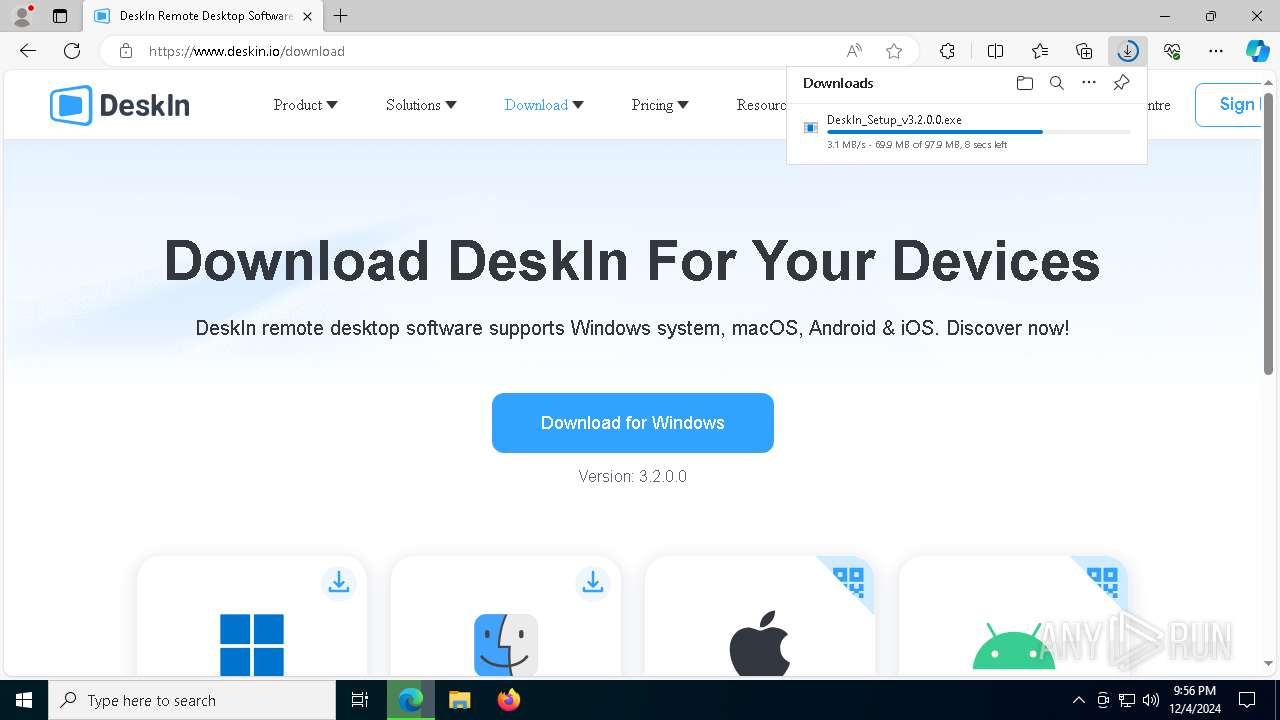Click the Downloads toolbar icon
This screenshot has width=1280, height=720.
(1128, 51)
